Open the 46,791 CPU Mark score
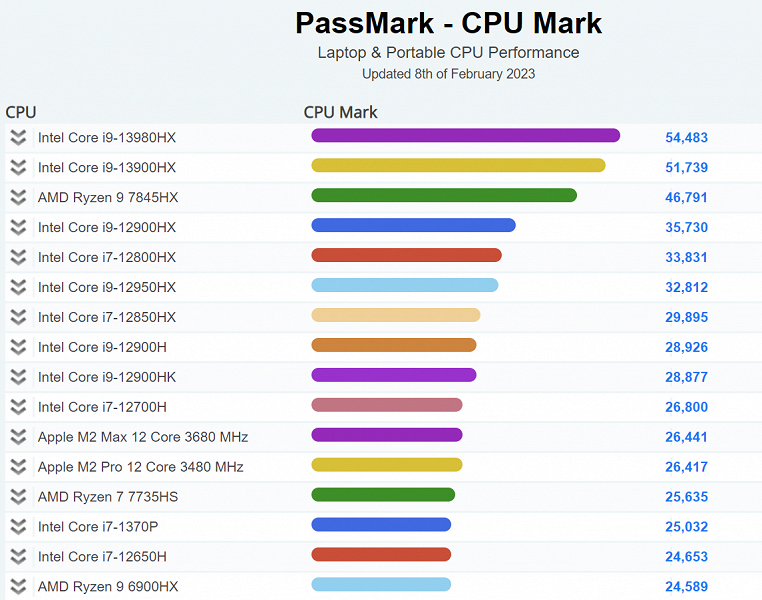Image resolution: width=762 pixels, height=600 pixels. [x=686, y=198]
